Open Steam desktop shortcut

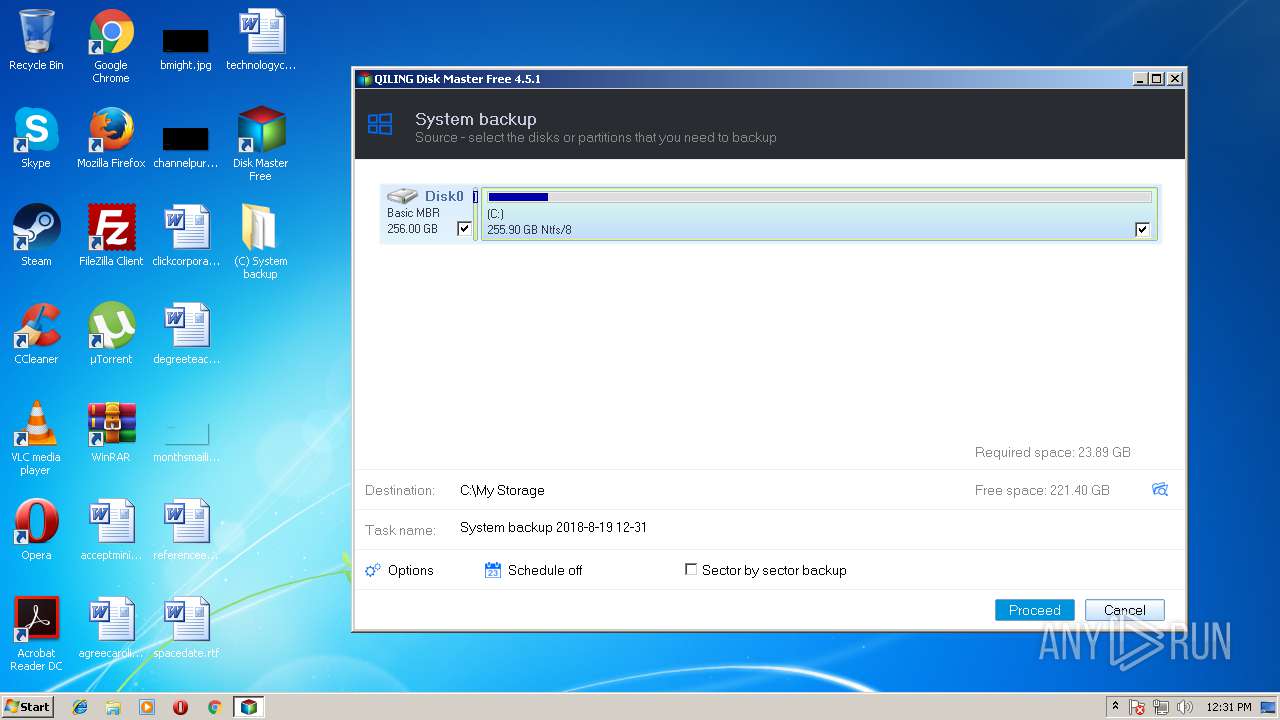click(x=36, y=236)
